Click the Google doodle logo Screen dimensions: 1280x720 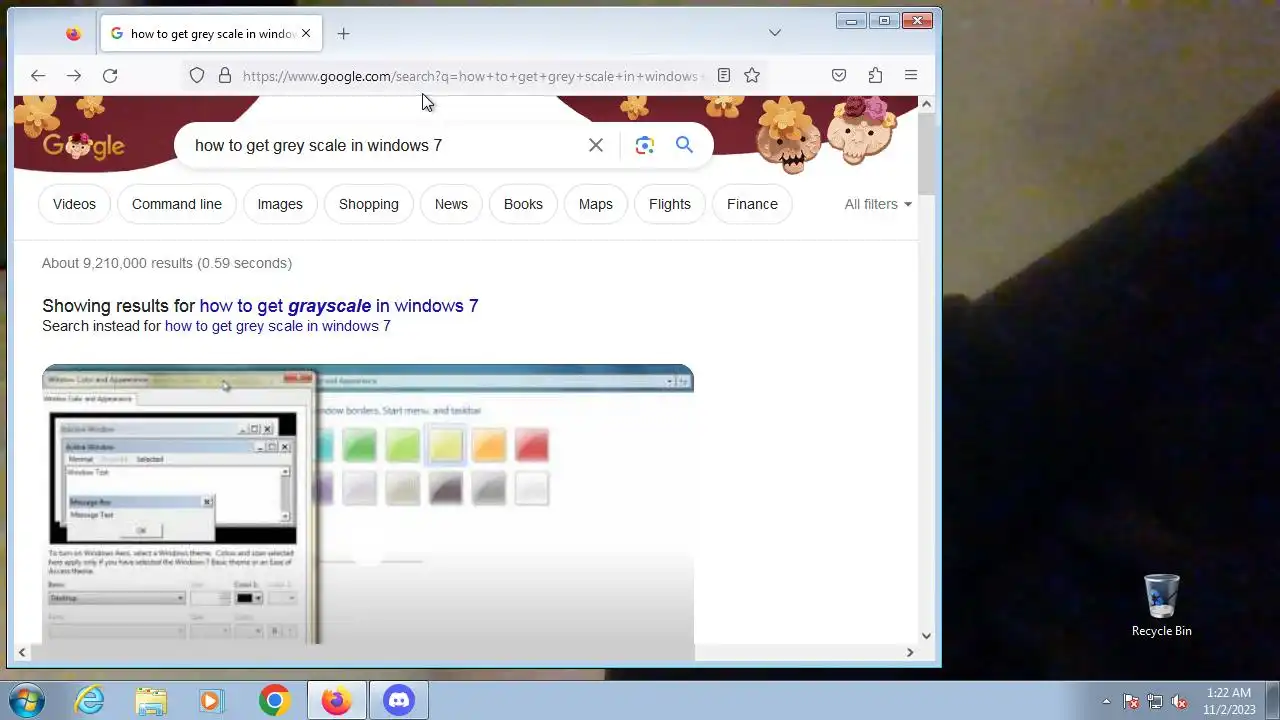[x=83, y=146]
